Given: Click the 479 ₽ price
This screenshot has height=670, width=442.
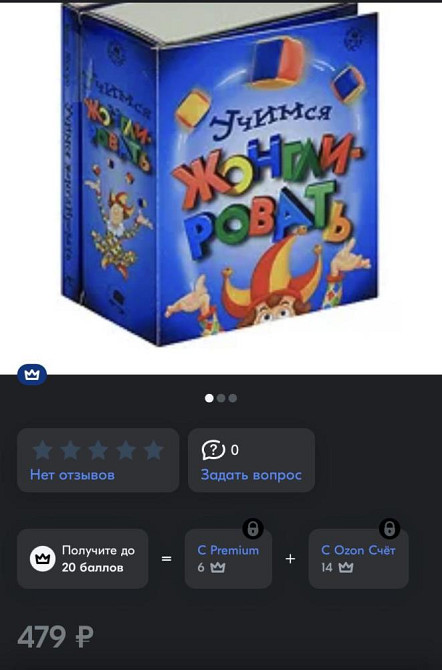Looking at the screenshot, I should 55,637.
